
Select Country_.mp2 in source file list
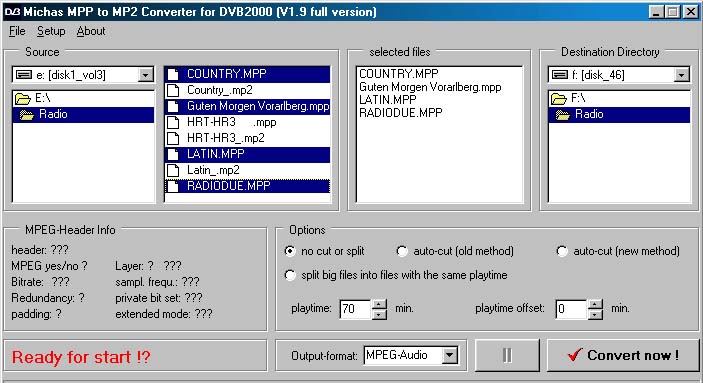tap(248, 90)
